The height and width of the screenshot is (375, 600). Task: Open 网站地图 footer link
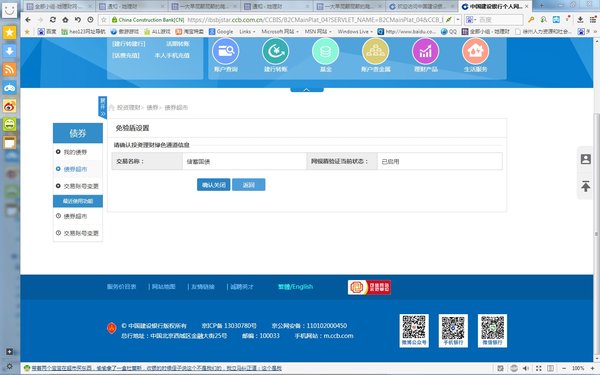click(x=164, y=287)
